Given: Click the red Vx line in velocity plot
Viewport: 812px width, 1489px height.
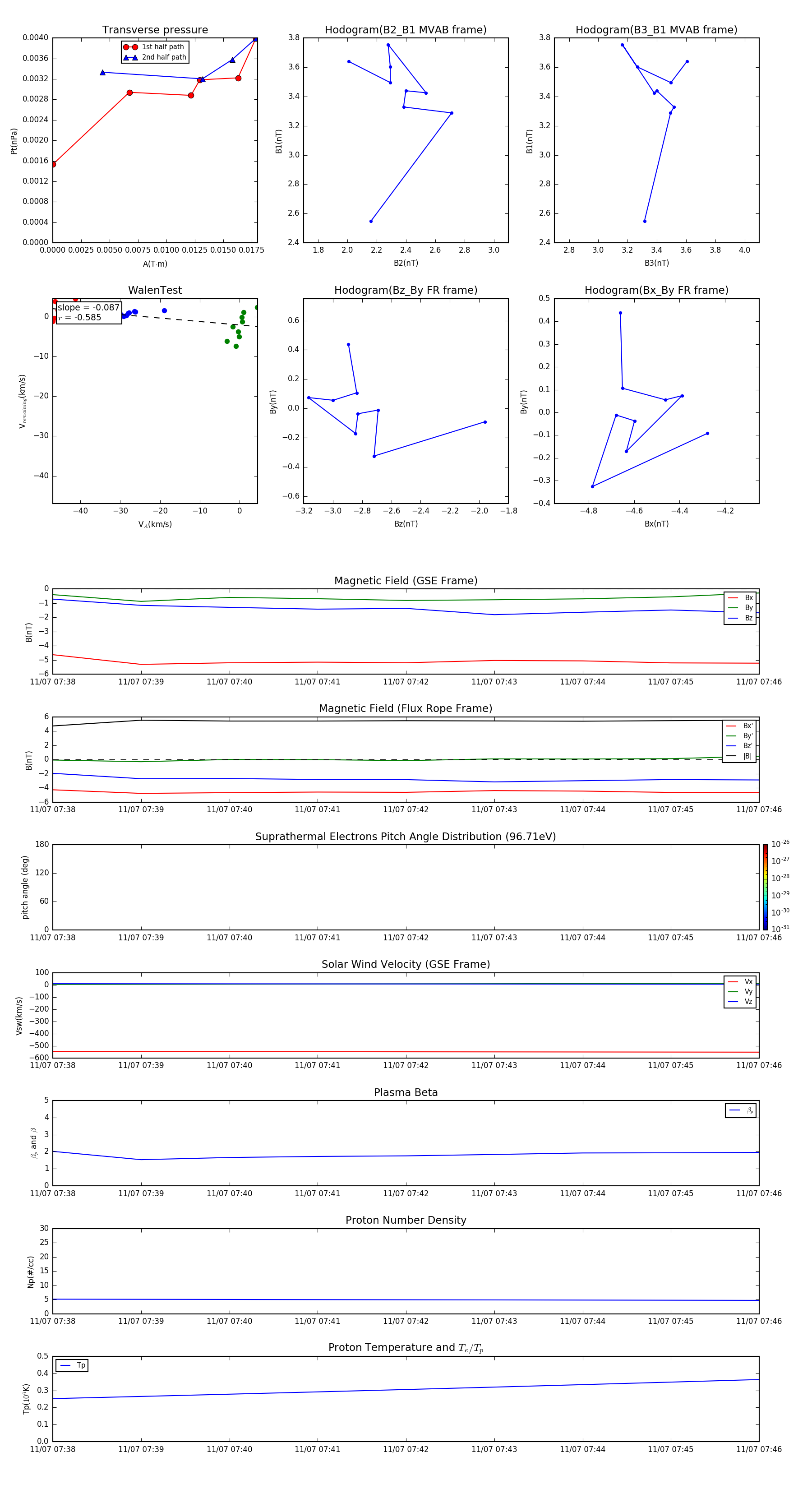Looking at the screenshot, I should coord(406,1052).
